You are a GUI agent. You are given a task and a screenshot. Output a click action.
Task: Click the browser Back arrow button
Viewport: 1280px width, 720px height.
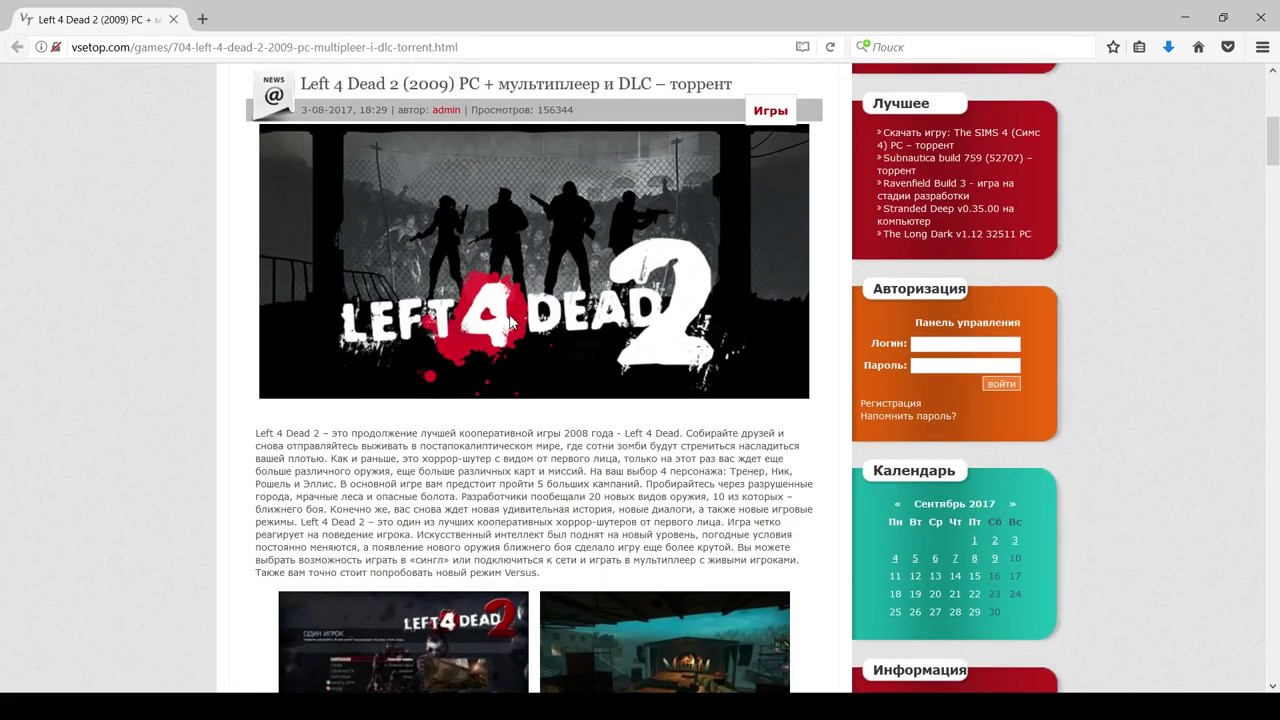point(17,47)
